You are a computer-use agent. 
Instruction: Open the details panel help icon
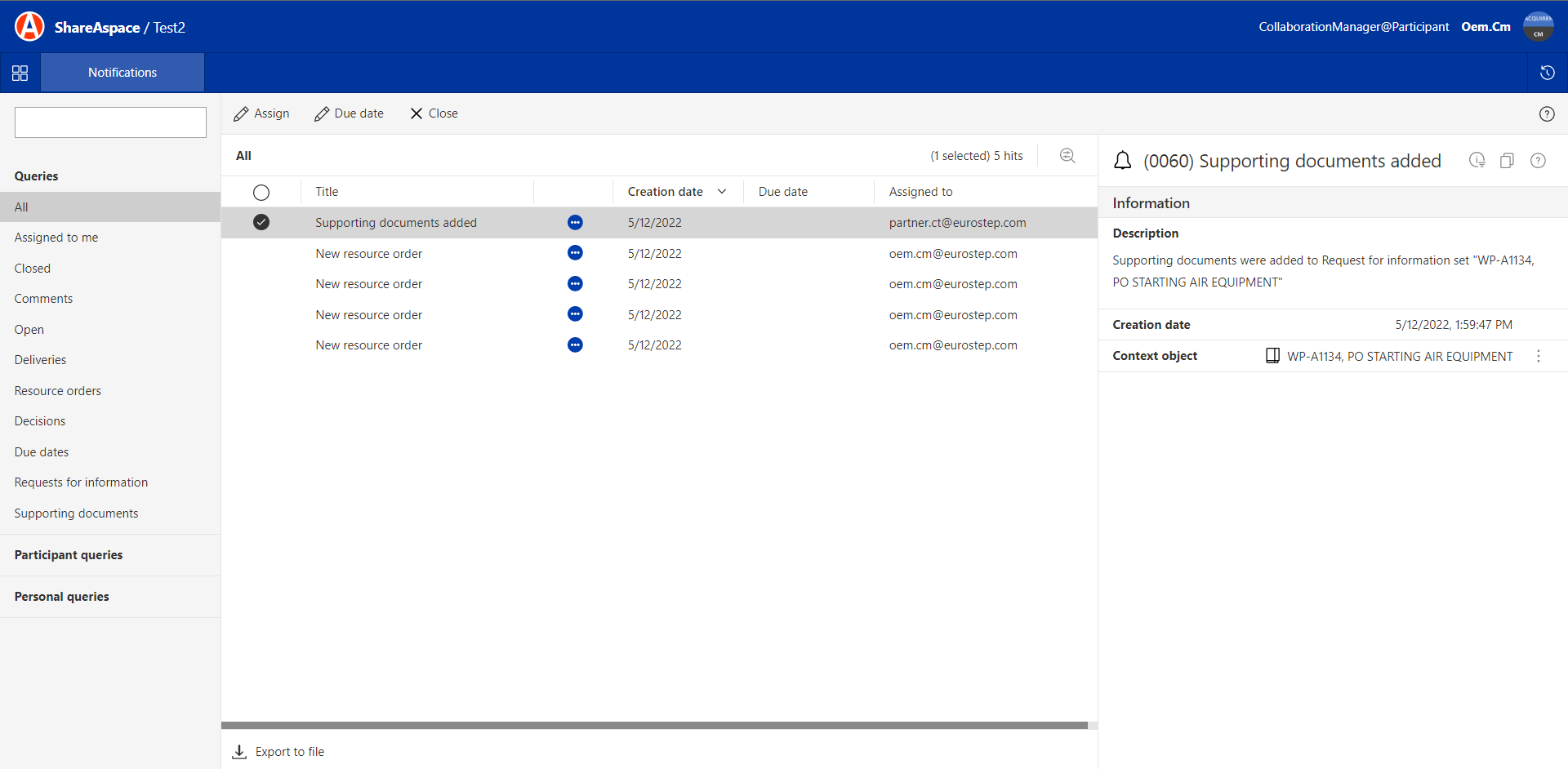pyautogui.click(x=1538, y=161)
